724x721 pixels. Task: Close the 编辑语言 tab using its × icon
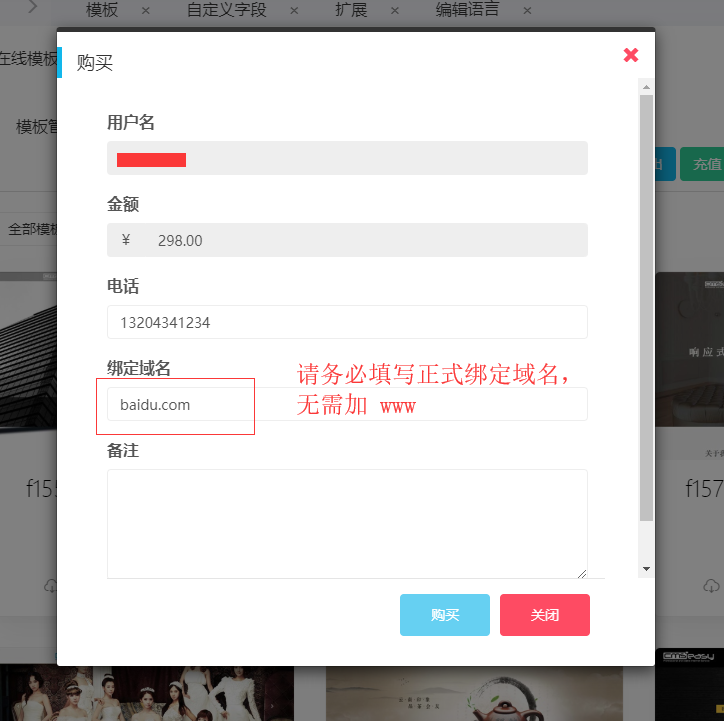[527, 11]
